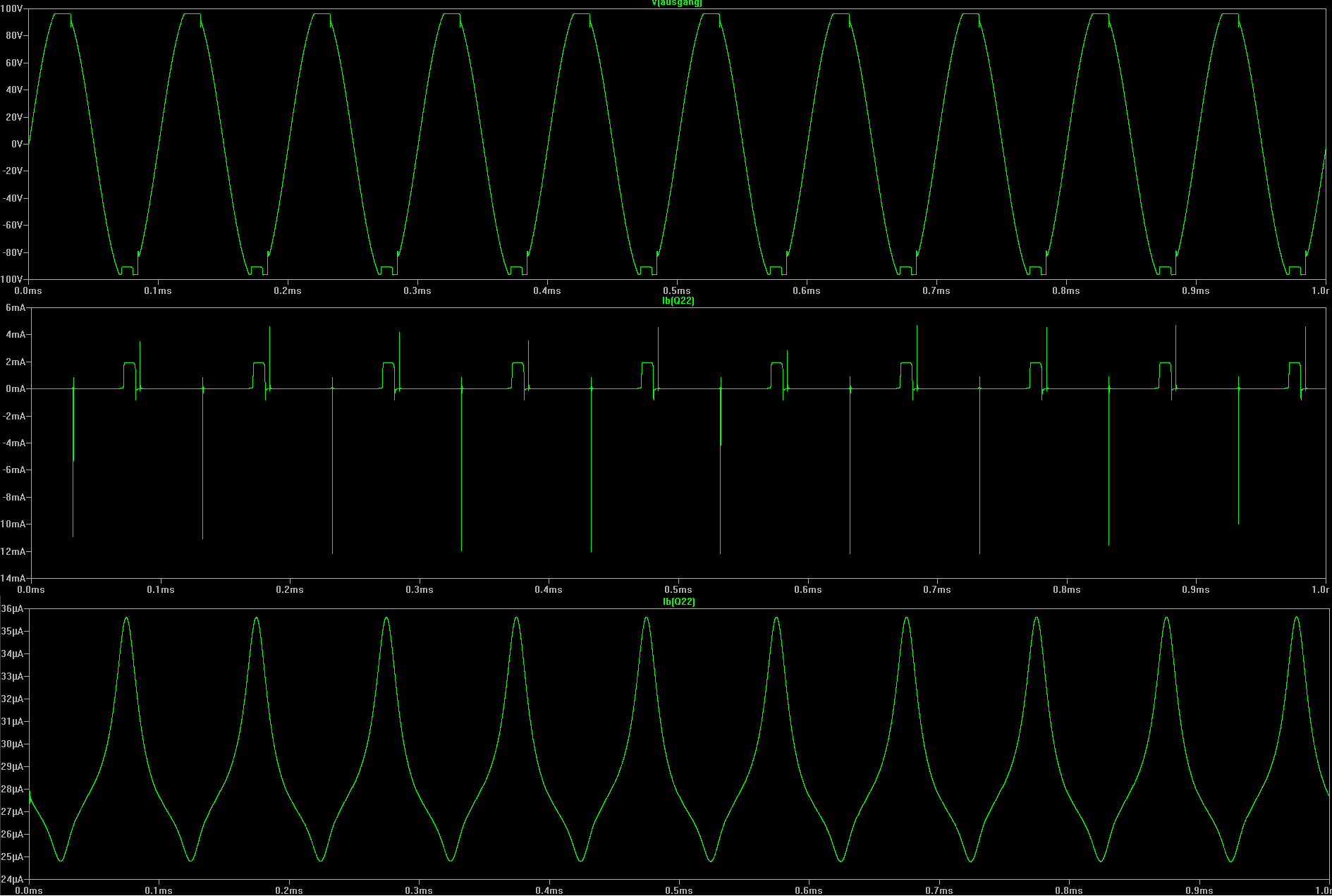Viewport: 1332px width, 896px height.
Task: Click 0.1ms on the milliamp plot time axis
Action: click(160, 589)
